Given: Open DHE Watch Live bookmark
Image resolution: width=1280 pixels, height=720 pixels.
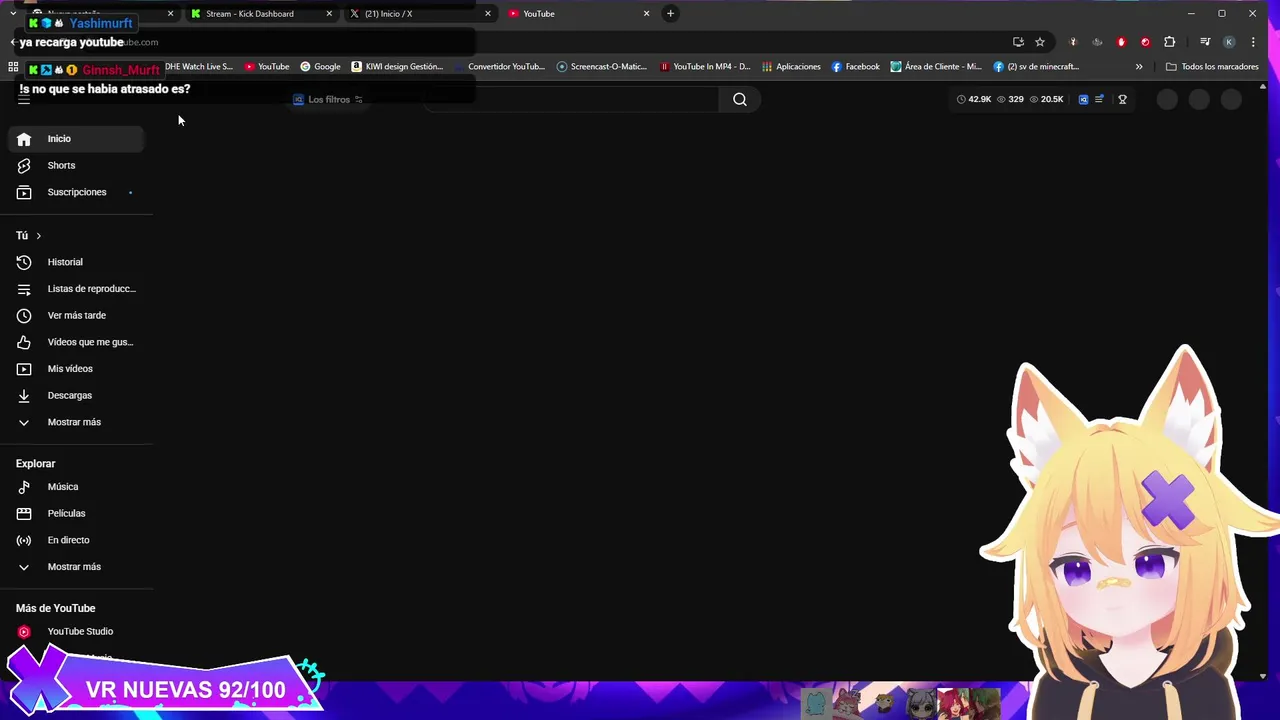Looking at the screenshot, I should (198, 67).
